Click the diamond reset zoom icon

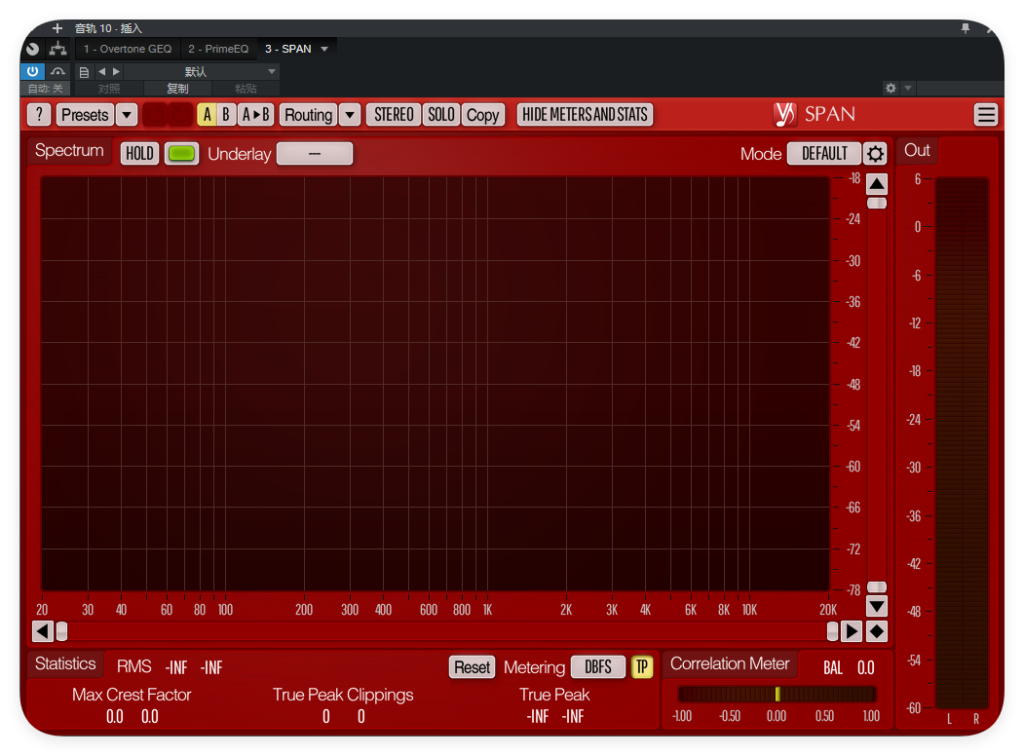click(x=876, y=631)
